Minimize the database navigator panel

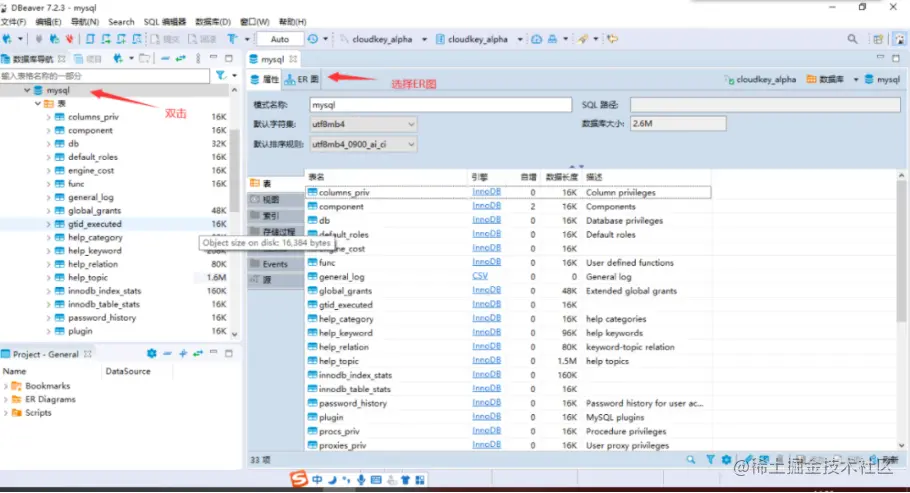214,58
